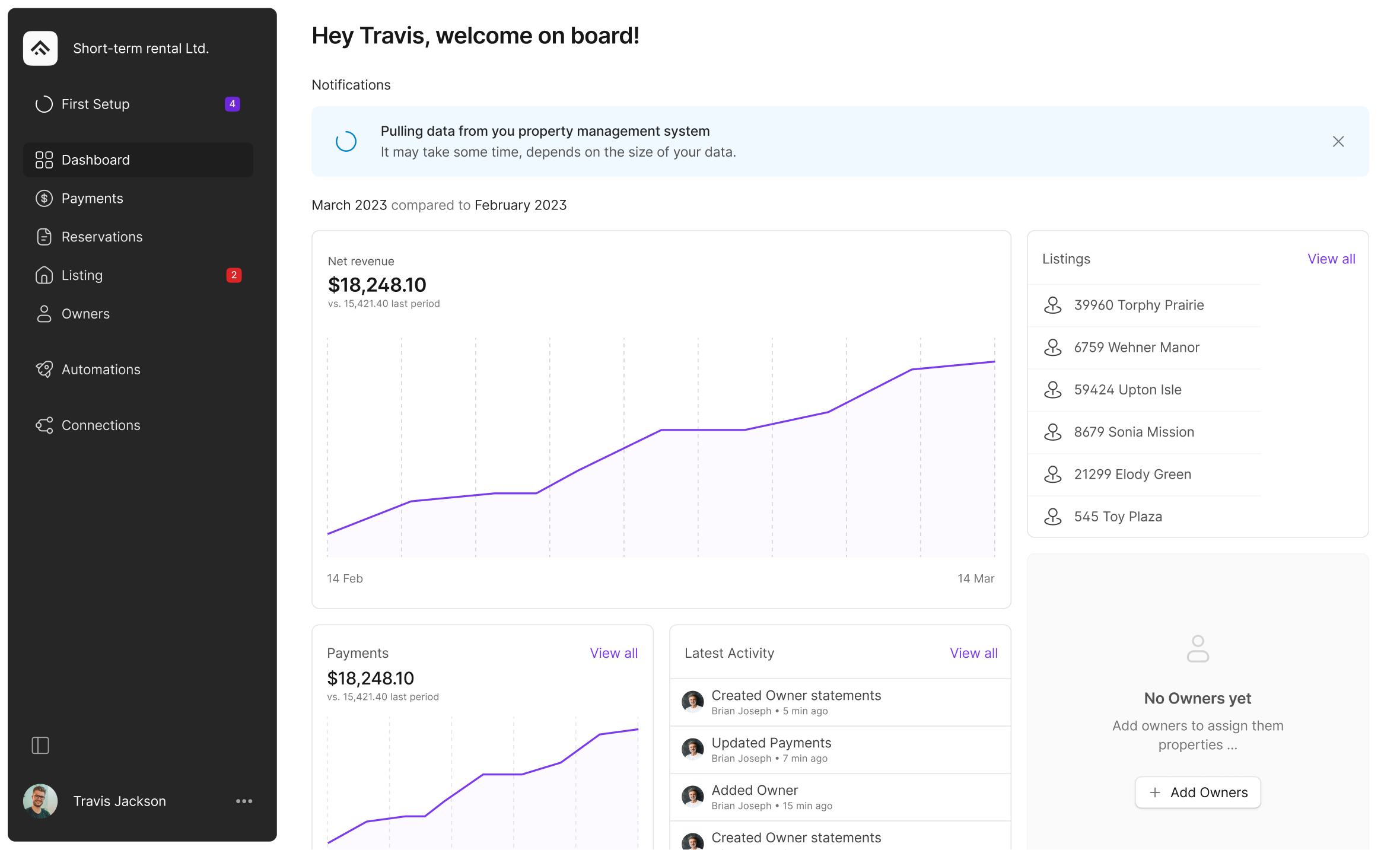Open View all for Latest Activity
This screenshot has height=850, width=1400.
(x=973, y=653)
